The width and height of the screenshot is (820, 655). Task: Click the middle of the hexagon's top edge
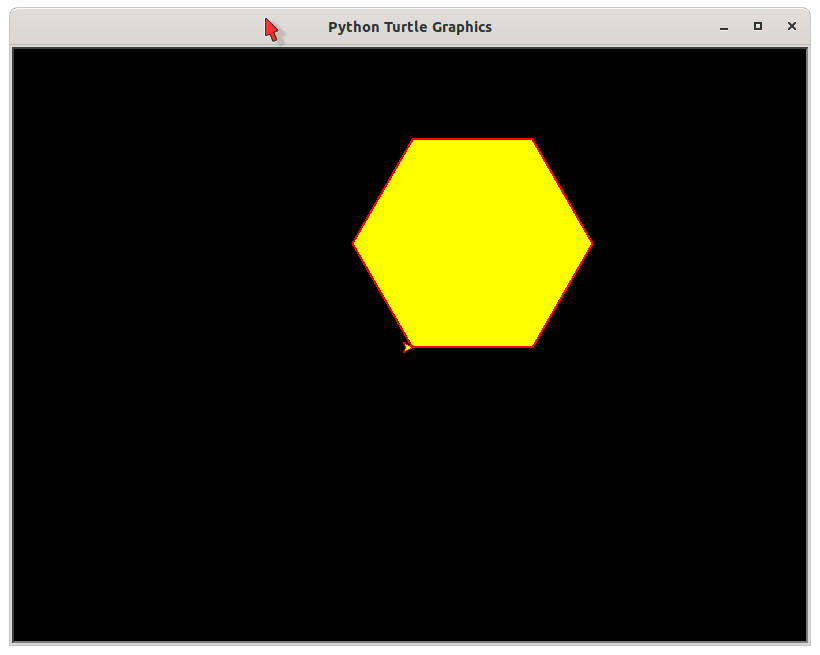point(472,139)
